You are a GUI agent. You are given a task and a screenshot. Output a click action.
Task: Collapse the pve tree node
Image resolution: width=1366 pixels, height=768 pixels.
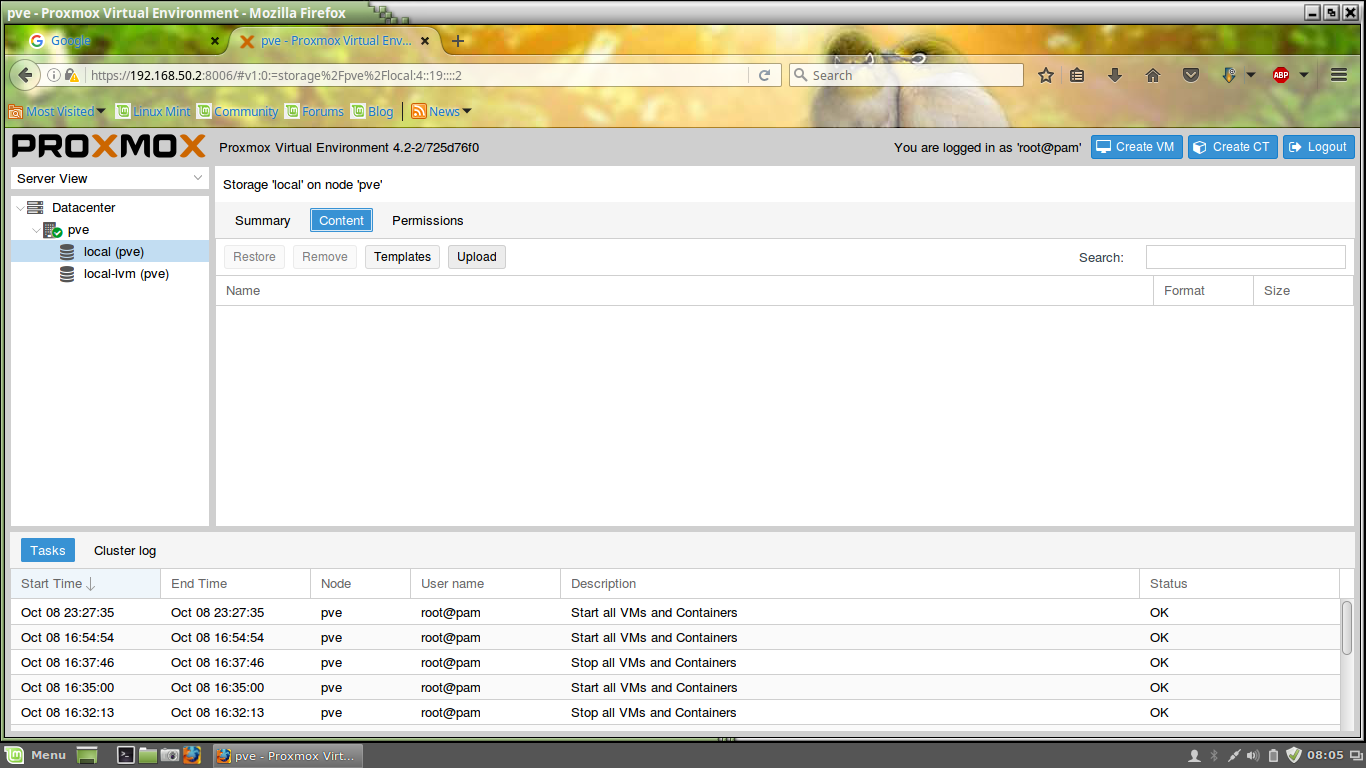click(x=36, y=230)
